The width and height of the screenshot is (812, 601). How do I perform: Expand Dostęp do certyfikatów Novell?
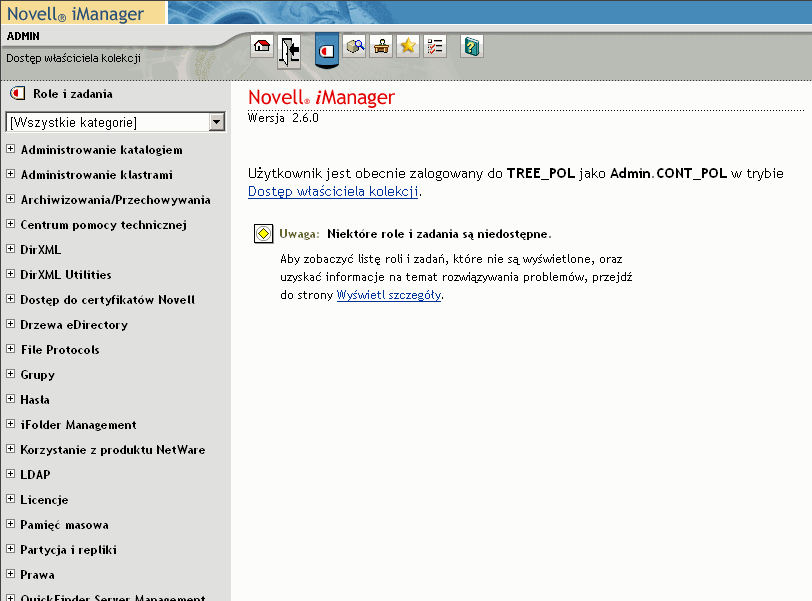[x=10, y=299]
